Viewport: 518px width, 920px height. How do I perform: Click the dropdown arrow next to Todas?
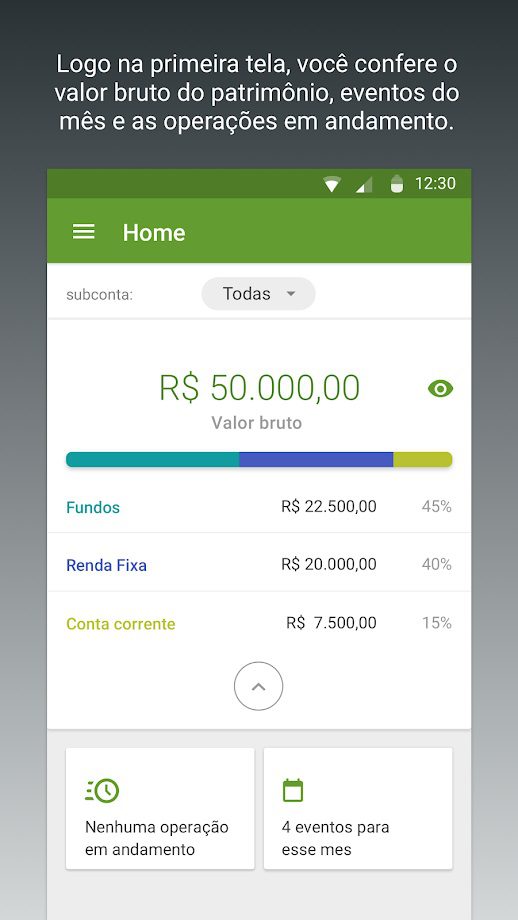pos(290,293)
